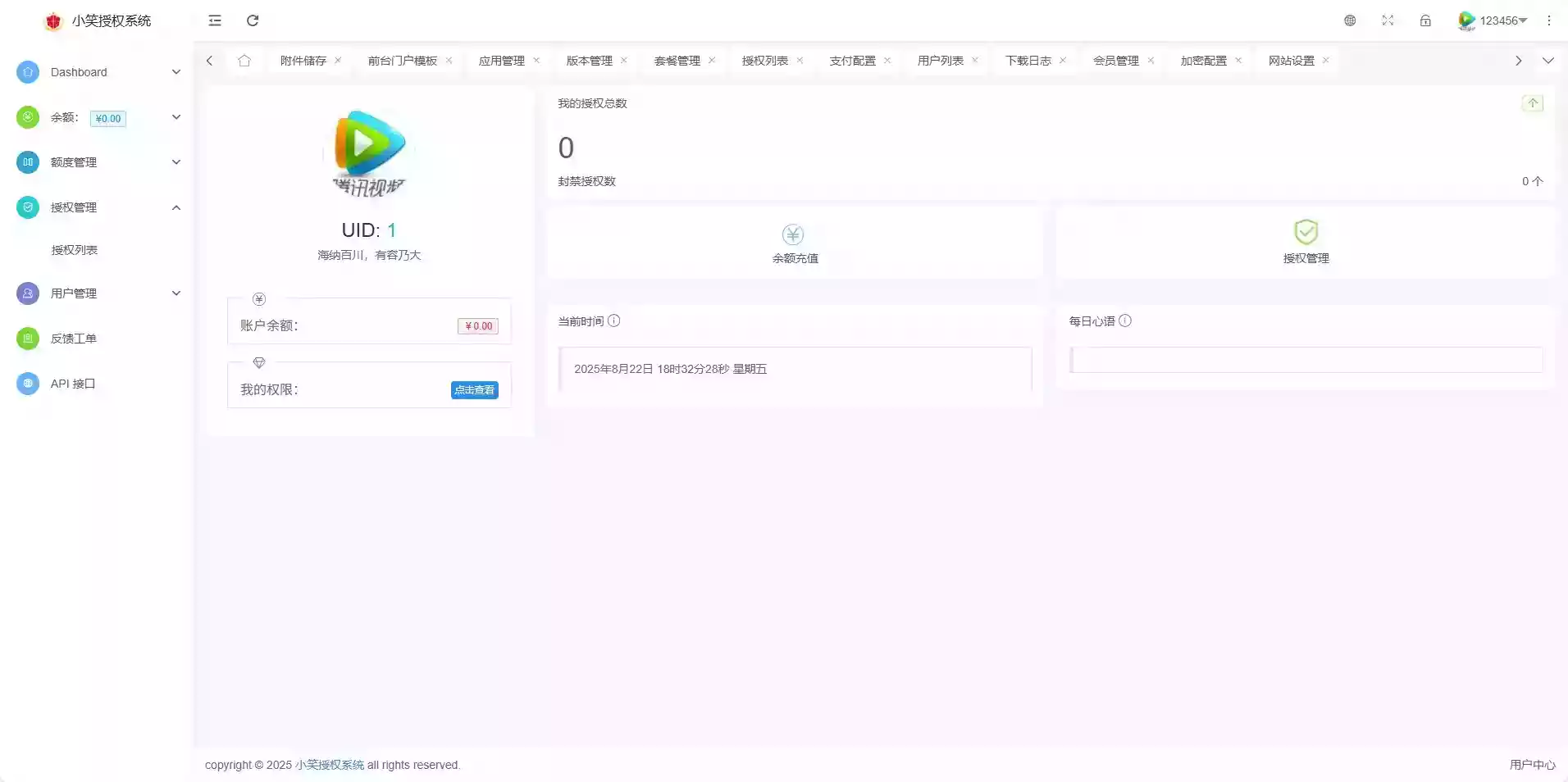Toggle the sidebar collapse hamburger icon
The width and height of the screenshot is (1568, 782).
(x=214, y=20)
